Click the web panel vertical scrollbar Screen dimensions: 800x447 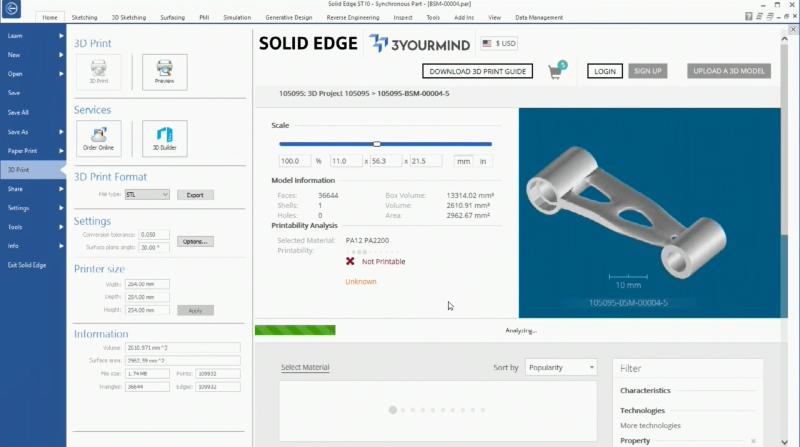click(x=784, y=140)
